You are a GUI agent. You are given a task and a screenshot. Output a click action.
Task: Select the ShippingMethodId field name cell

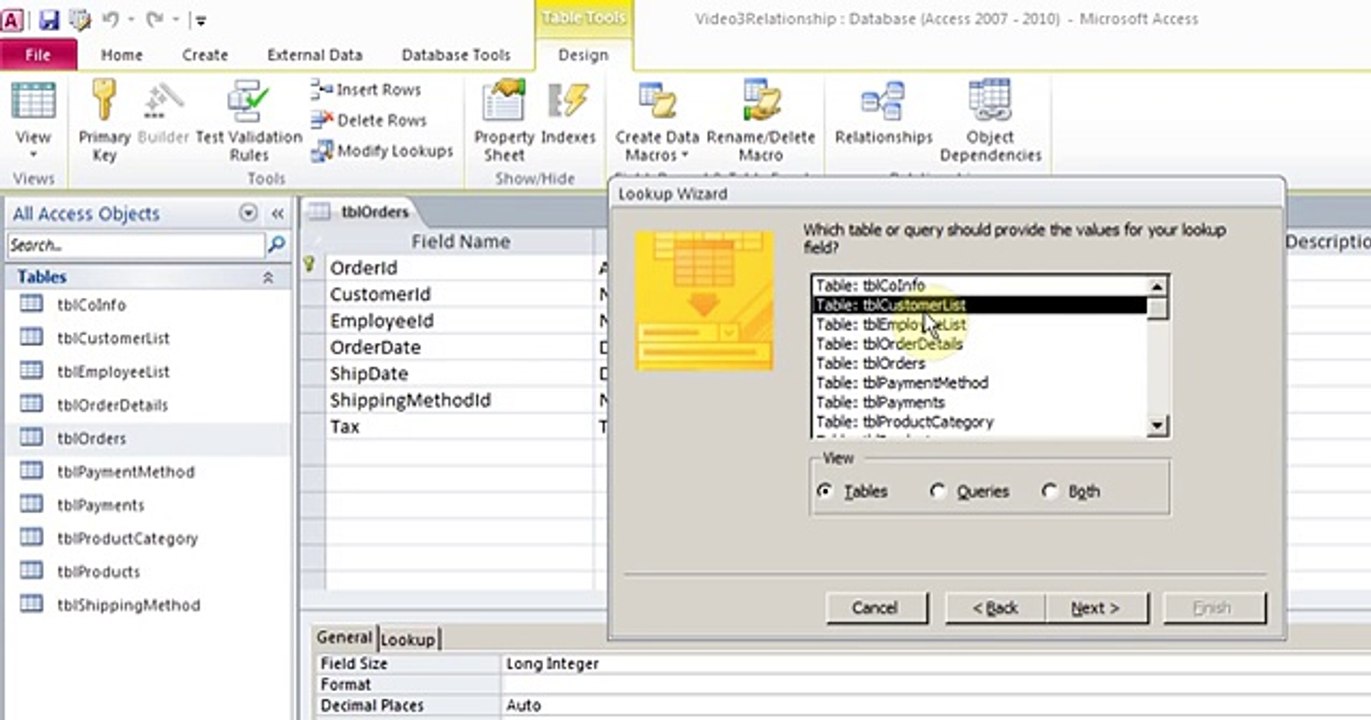(x=460, y=400)
